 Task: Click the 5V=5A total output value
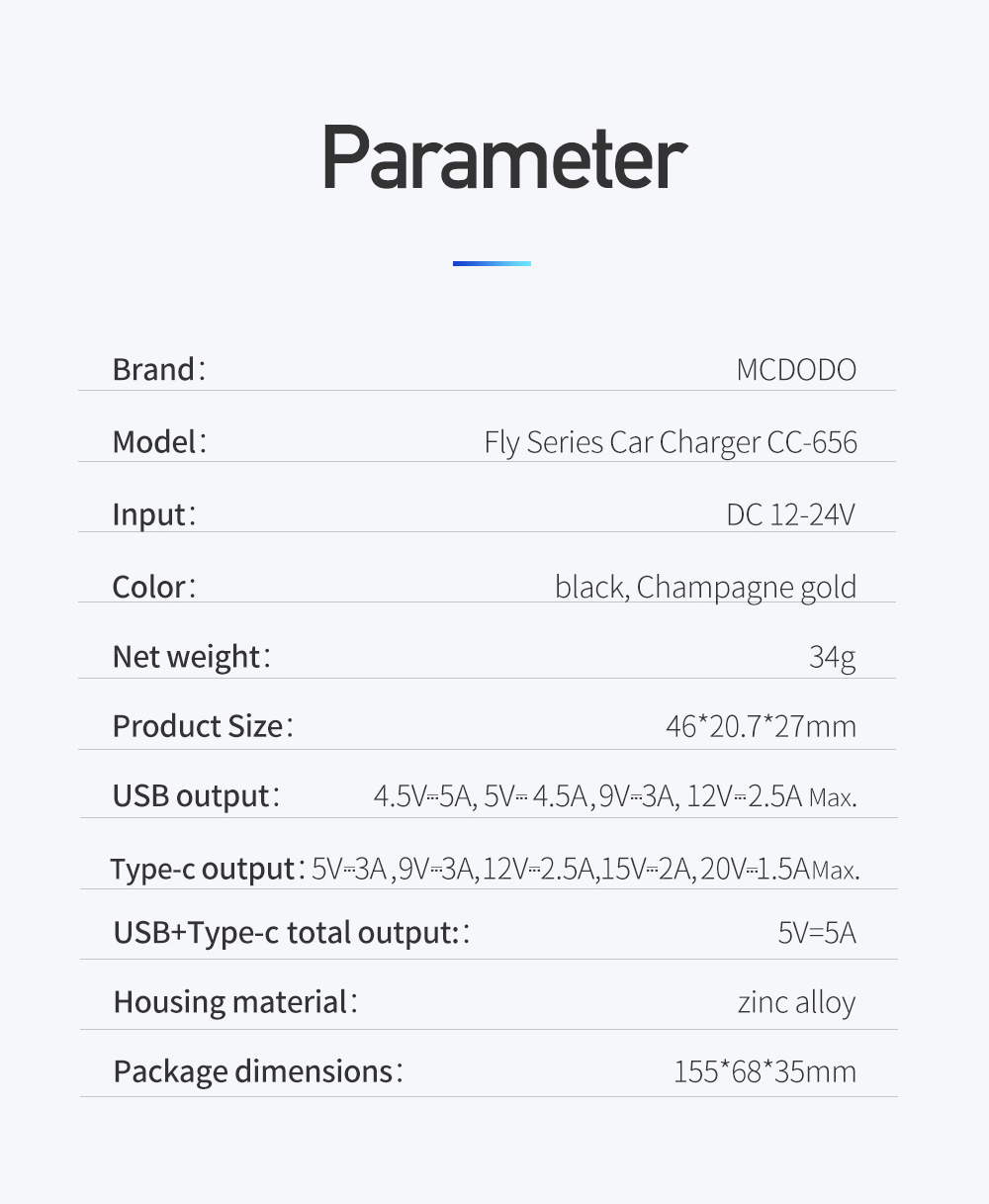pyautogui.click(x=817, y=933)
